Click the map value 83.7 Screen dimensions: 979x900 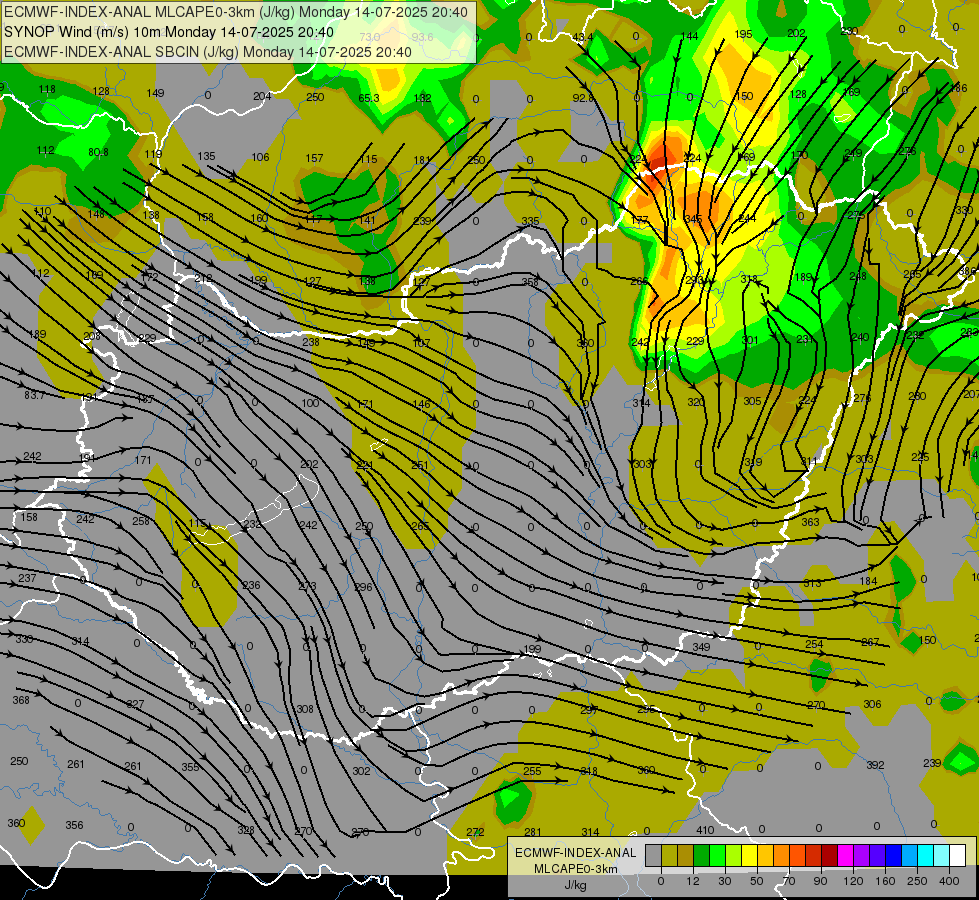click(34, 395)
